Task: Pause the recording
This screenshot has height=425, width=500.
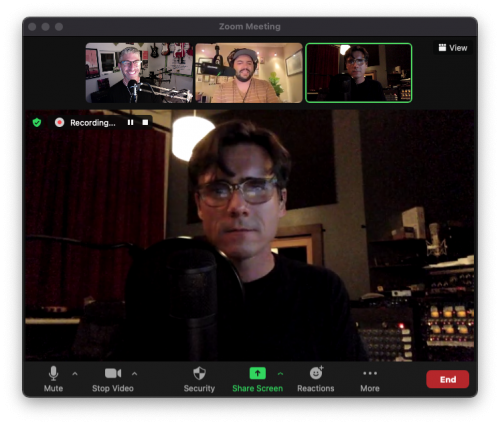Action: pyautogui.click(x=130, y=123)
